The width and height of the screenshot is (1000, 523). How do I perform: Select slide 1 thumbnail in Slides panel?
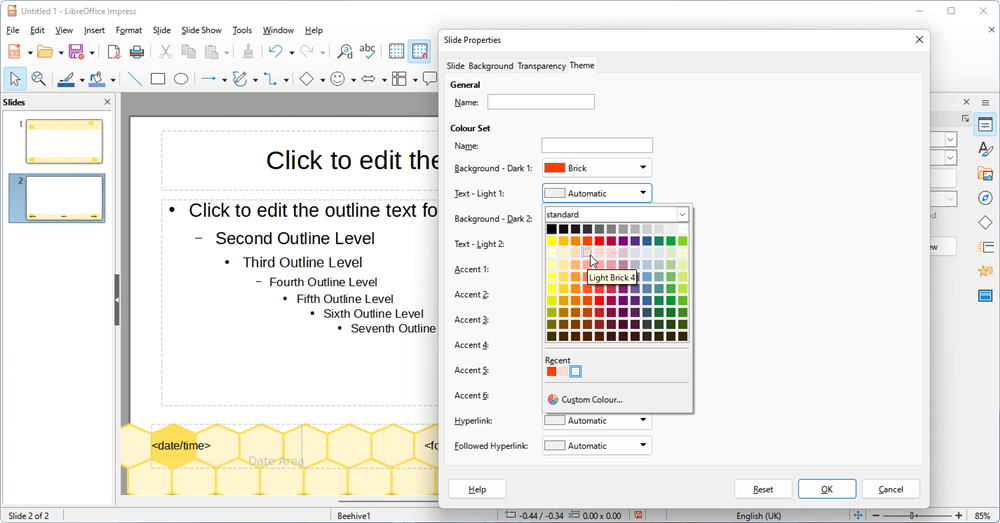(64, 141)
